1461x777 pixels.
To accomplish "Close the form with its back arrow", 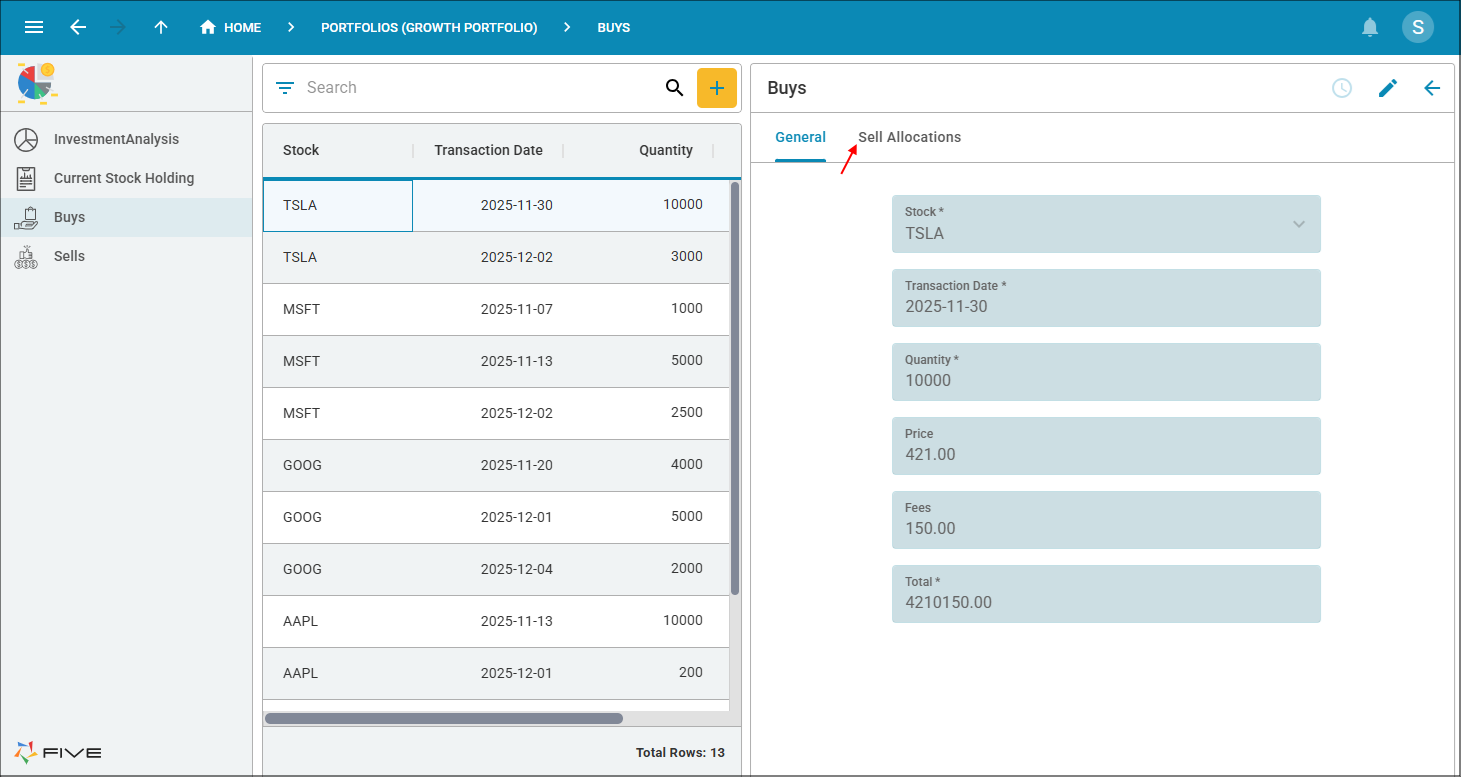I will tap(1432, 88).
